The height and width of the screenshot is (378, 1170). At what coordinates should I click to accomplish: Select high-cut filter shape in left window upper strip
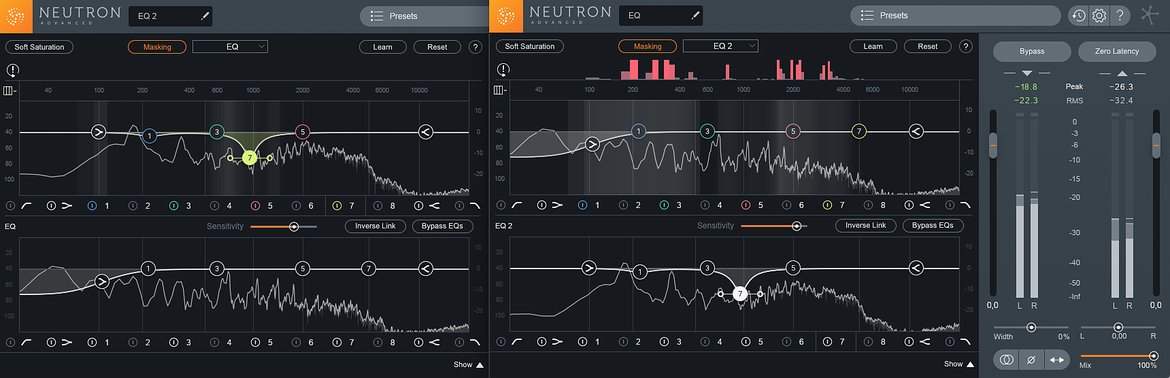tap(475, 205)
